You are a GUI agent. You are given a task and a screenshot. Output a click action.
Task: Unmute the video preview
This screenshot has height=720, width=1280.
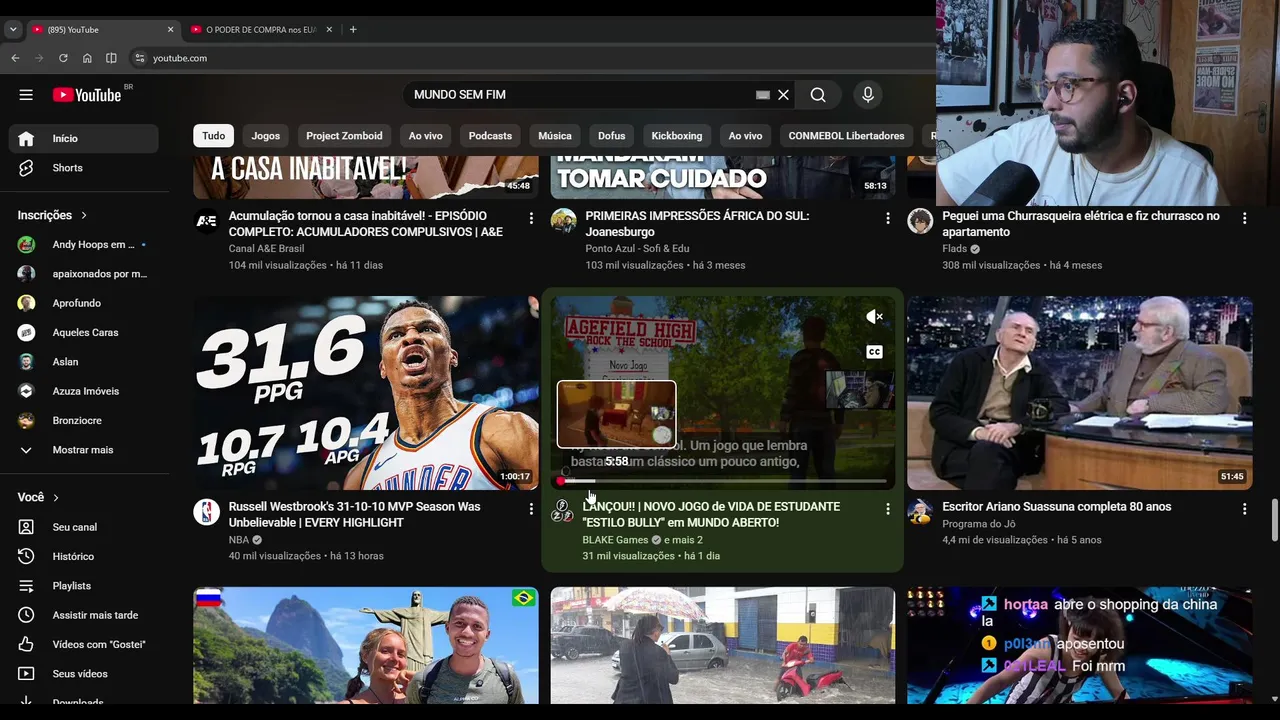(874, 317)
